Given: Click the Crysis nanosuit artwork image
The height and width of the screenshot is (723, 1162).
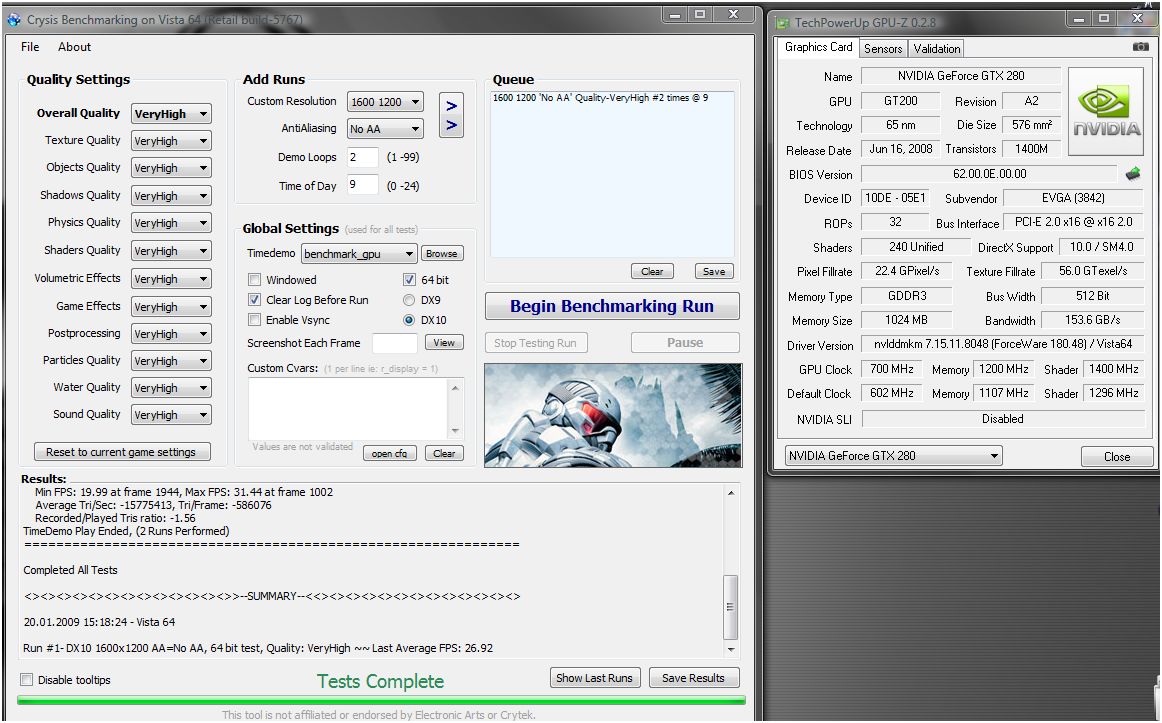Looking at the screenshot, I should [x=613, y=415].
